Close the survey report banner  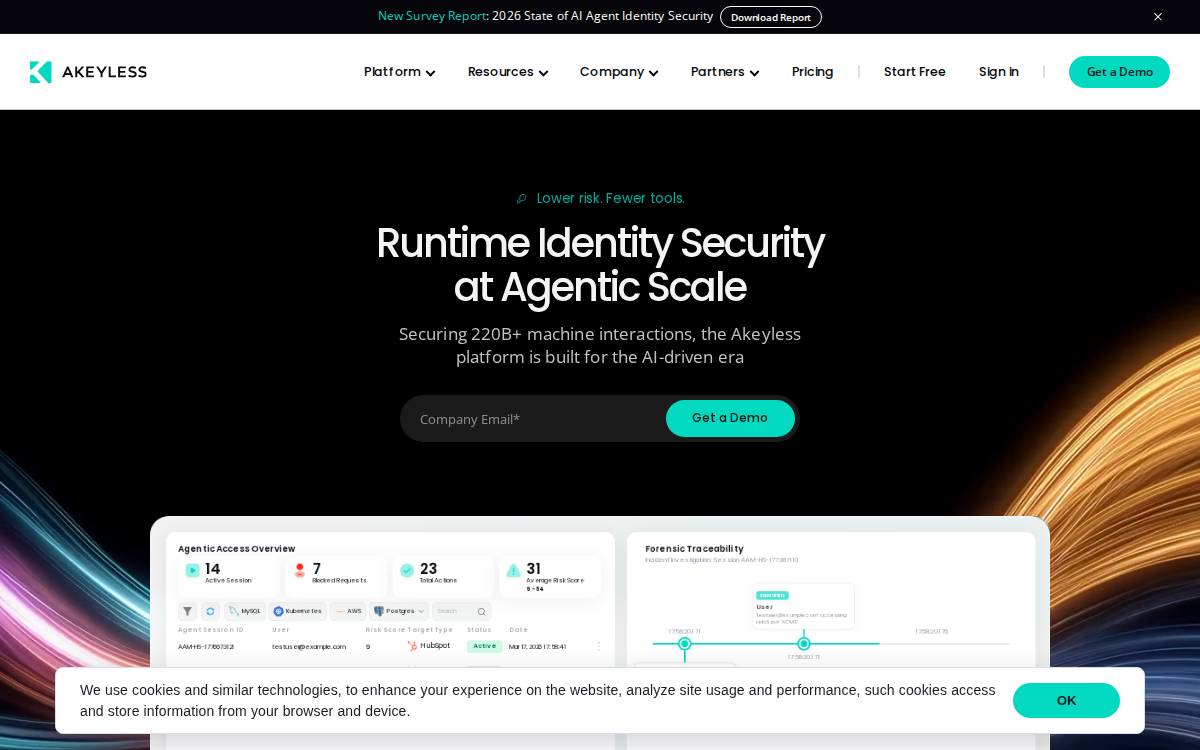[1158, 17]
